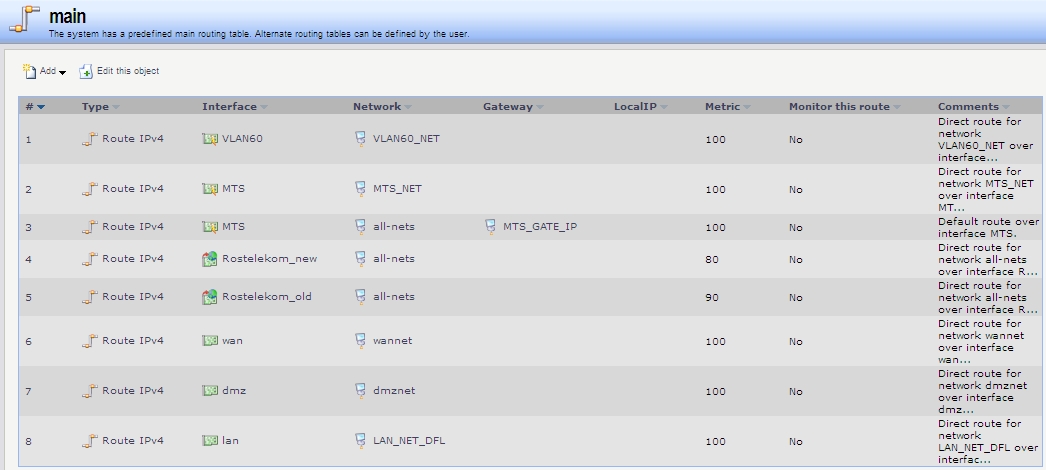Select all-nets network in Rostelekom_new row
This screenshot has height=470, width=1046.
click(x=394, y=259)
